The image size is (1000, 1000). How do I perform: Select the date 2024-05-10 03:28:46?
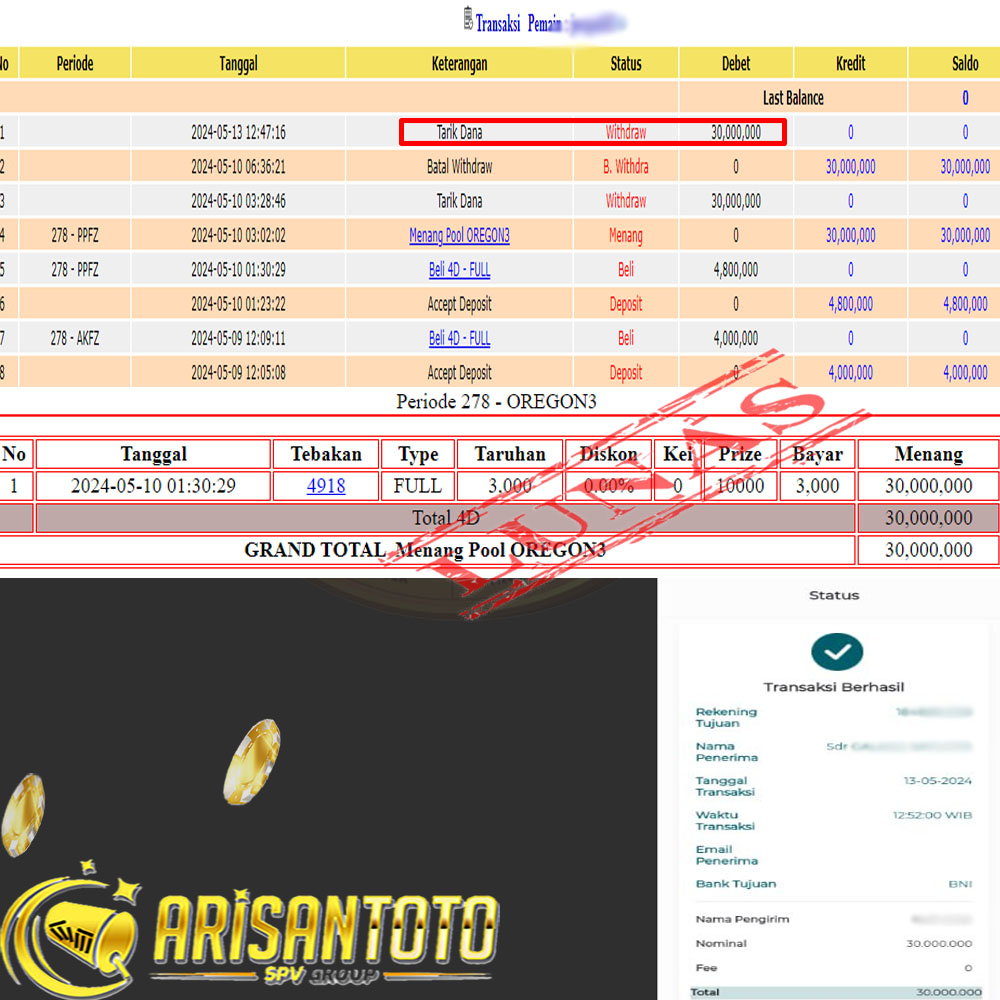238,201
